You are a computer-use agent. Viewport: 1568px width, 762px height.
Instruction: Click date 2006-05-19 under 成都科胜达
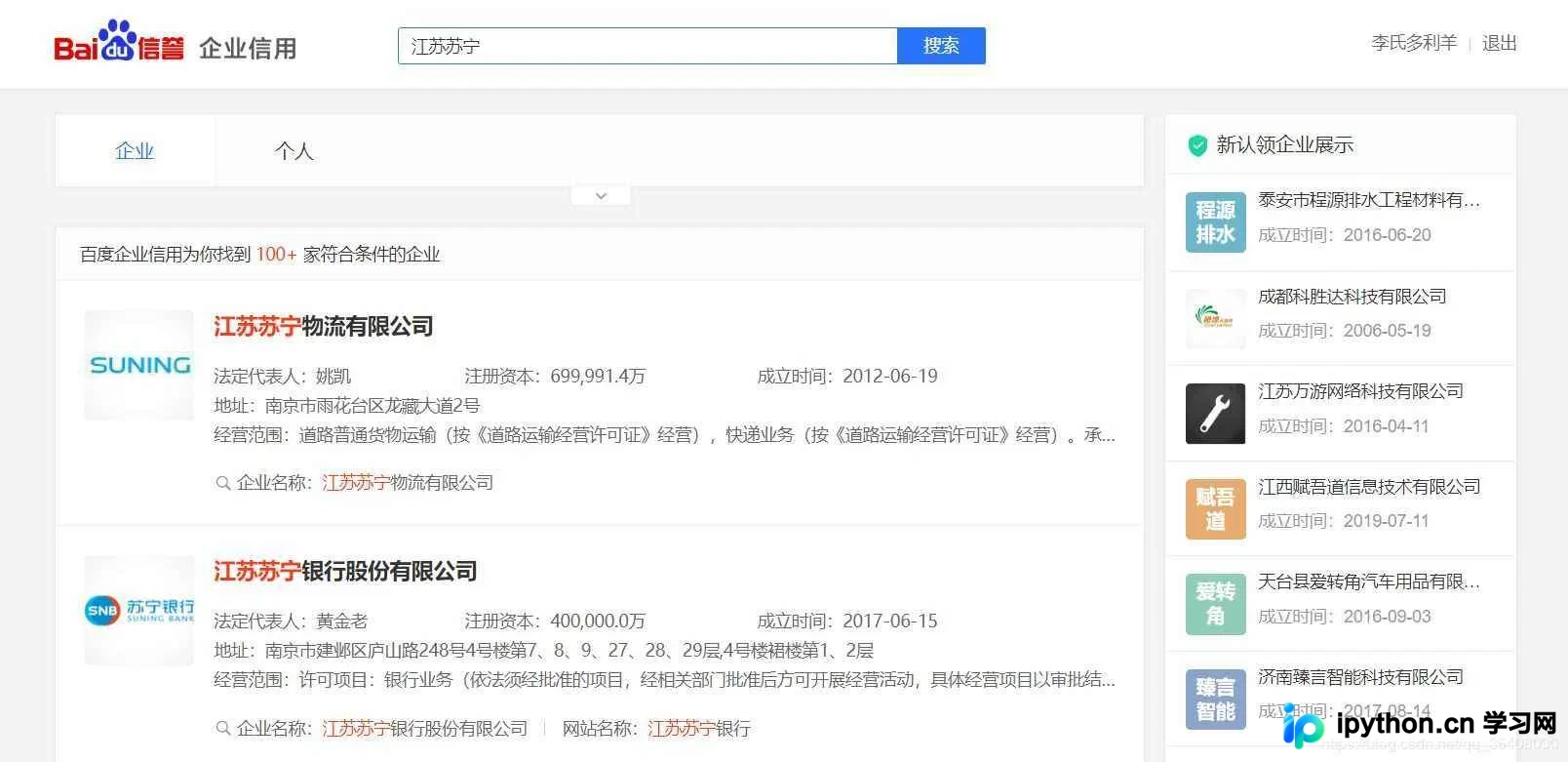[x=1387, y=331]
